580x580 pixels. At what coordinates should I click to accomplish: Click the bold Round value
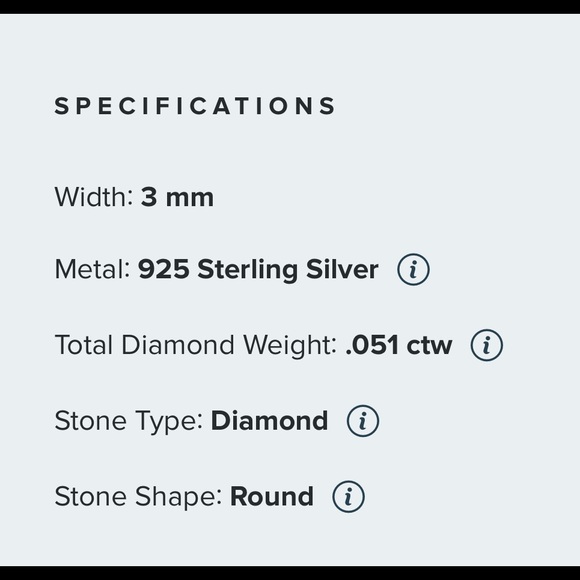click(x=272, y=496)
